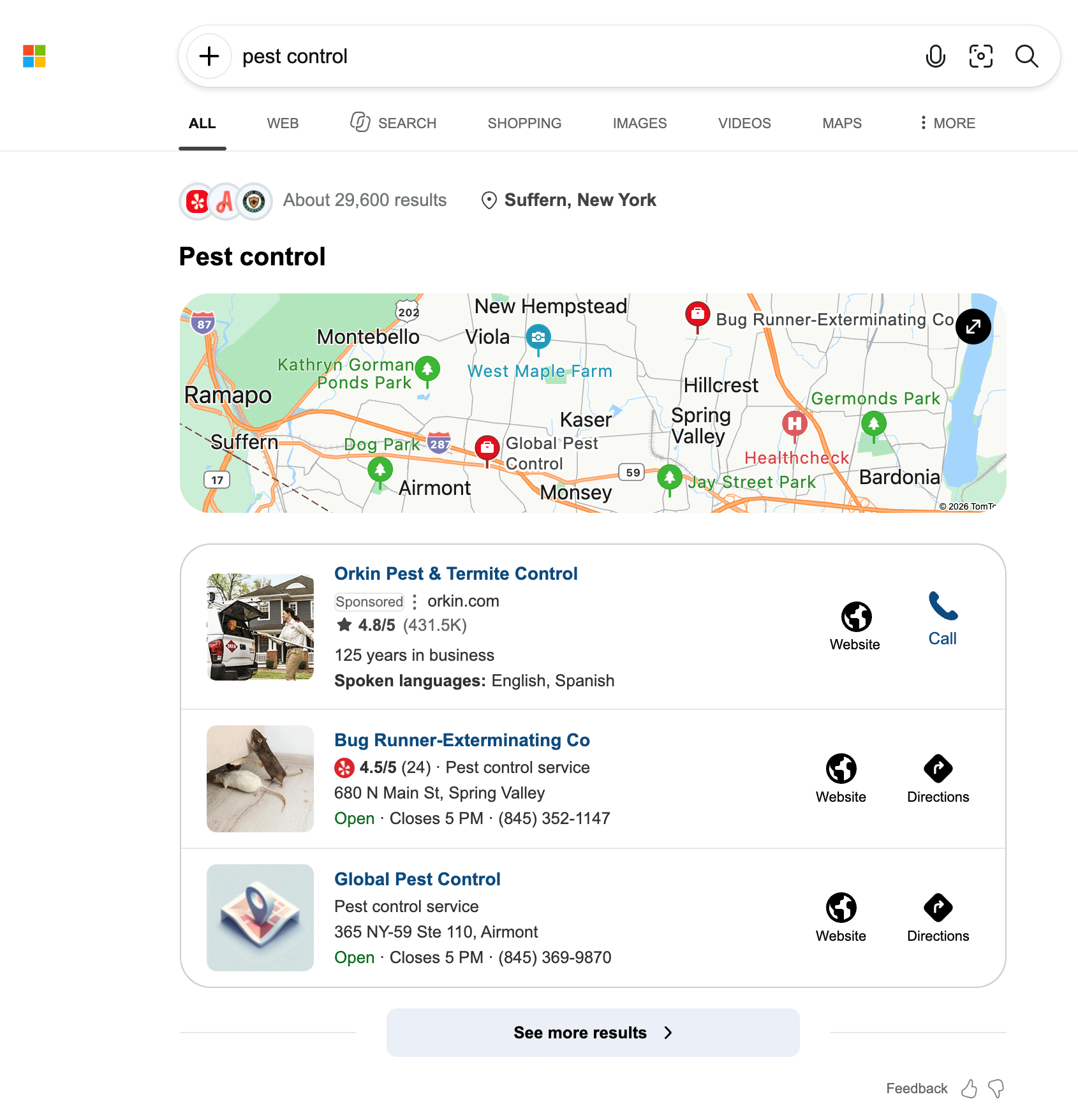Open Bug Runner Website globe icon
1078x1120 pixels.
pyautogui.click(x=841, y=768)
